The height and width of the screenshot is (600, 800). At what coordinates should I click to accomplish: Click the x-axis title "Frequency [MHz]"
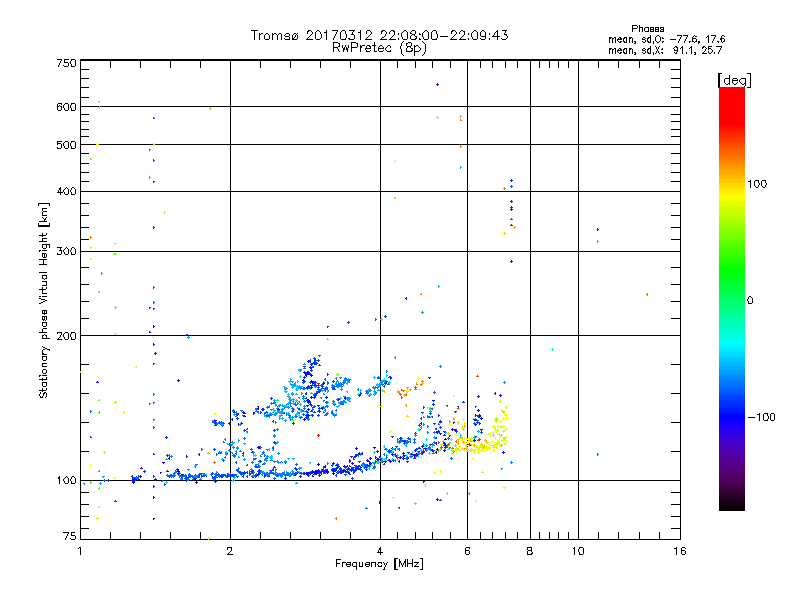[x=379, y=564]
